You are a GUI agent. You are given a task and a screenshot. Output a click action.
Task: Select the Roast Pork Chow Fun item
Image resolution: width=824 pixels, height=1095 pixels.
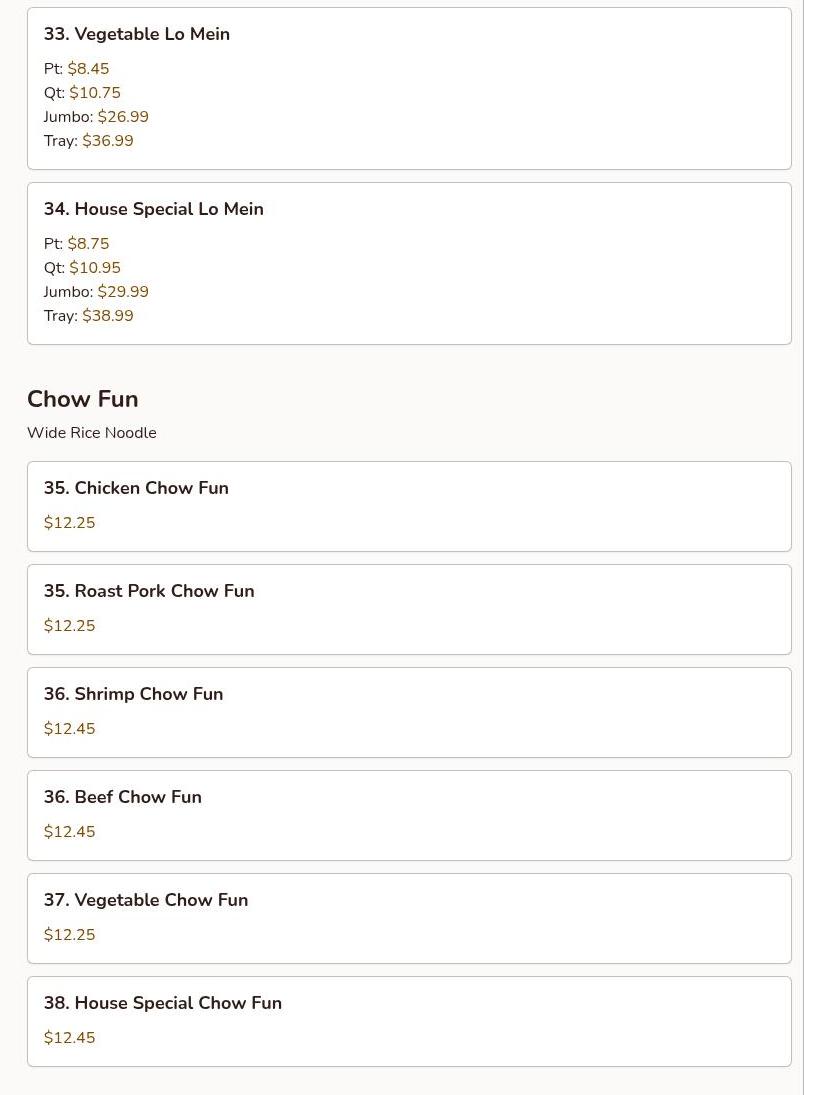click(409, 610)
